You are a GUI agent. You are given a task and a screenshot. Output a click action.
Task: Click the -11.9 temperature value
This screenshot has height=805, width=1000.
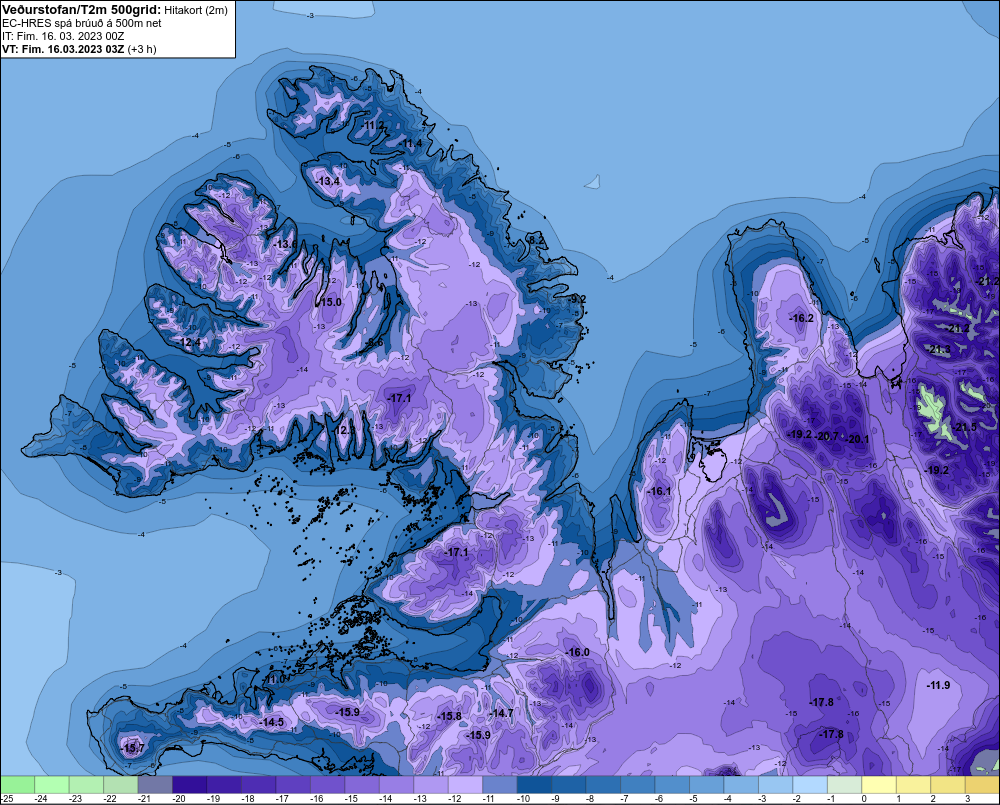pyautogui.click(x=938, y=685)
